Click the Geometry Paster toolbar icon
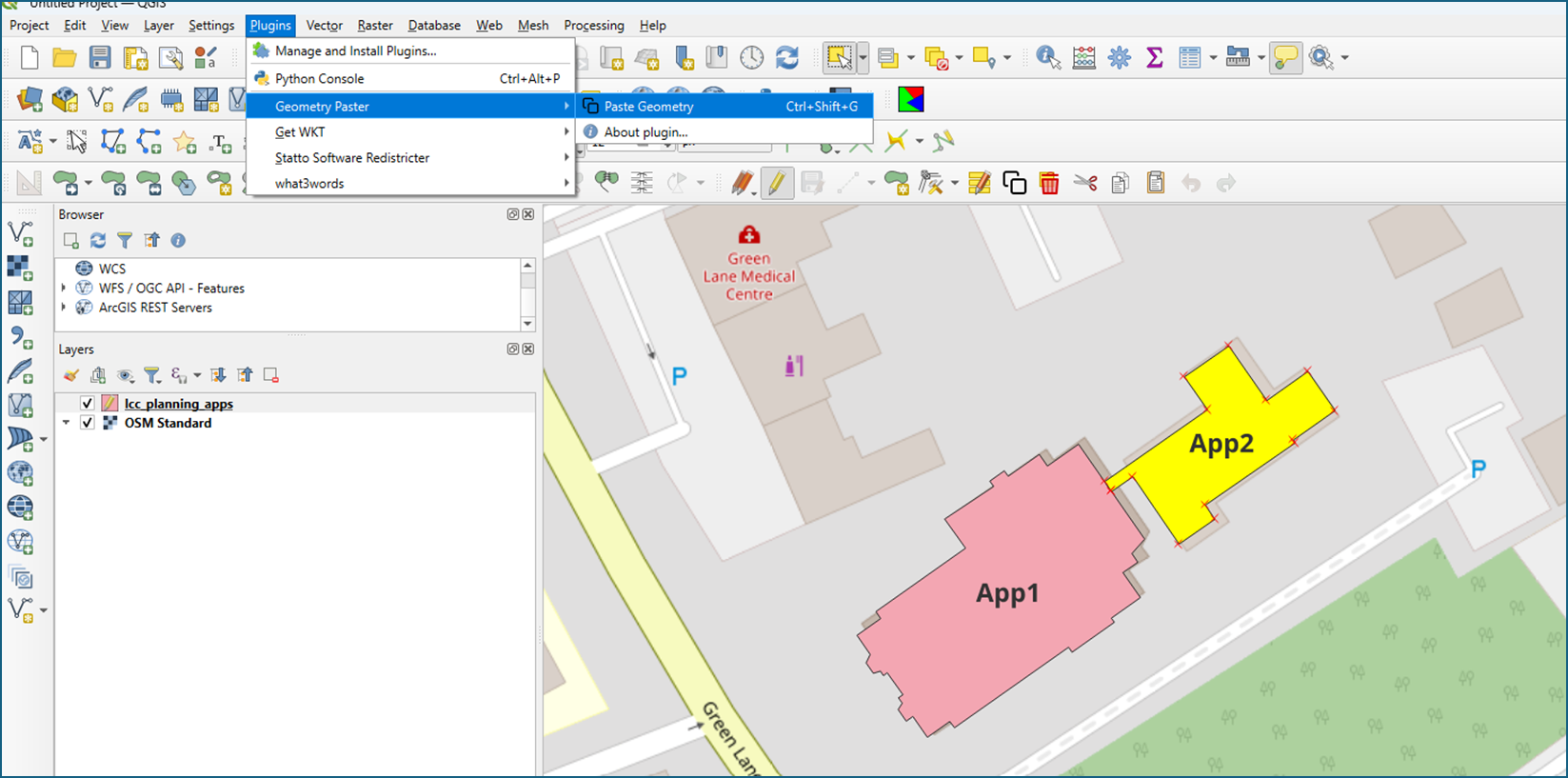The image size is (1568, 778). click(x=1015, y=183)
